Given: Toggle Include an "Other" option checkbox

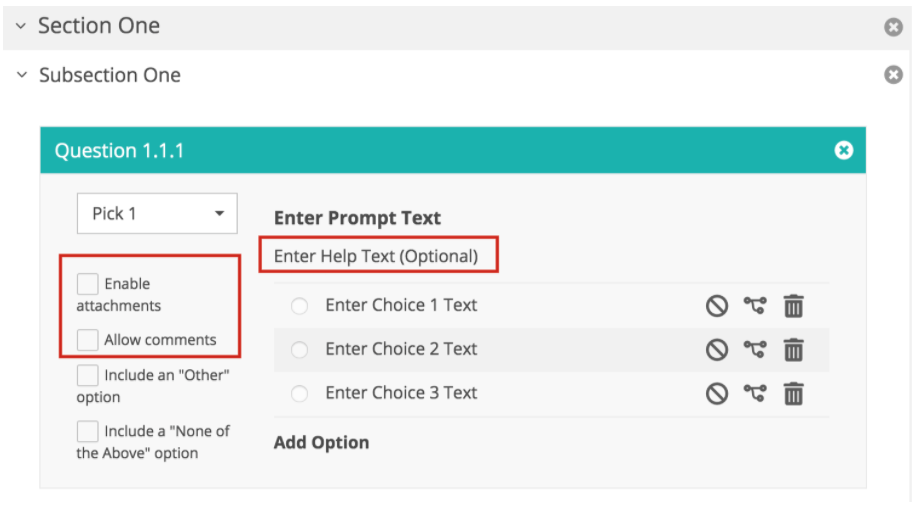Looking at the screenshot, I should pyautogui.click(x=88, y=375).
